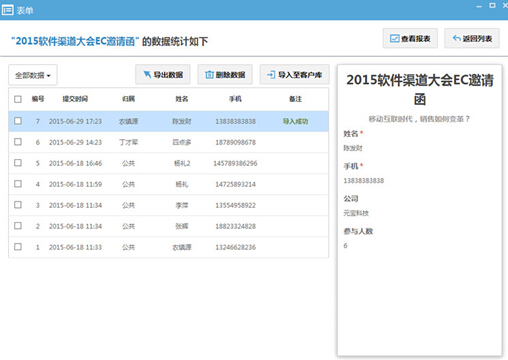508x360 pixels.
Task: Click the 删除数据 delete data button
Action: coord(225,74)
